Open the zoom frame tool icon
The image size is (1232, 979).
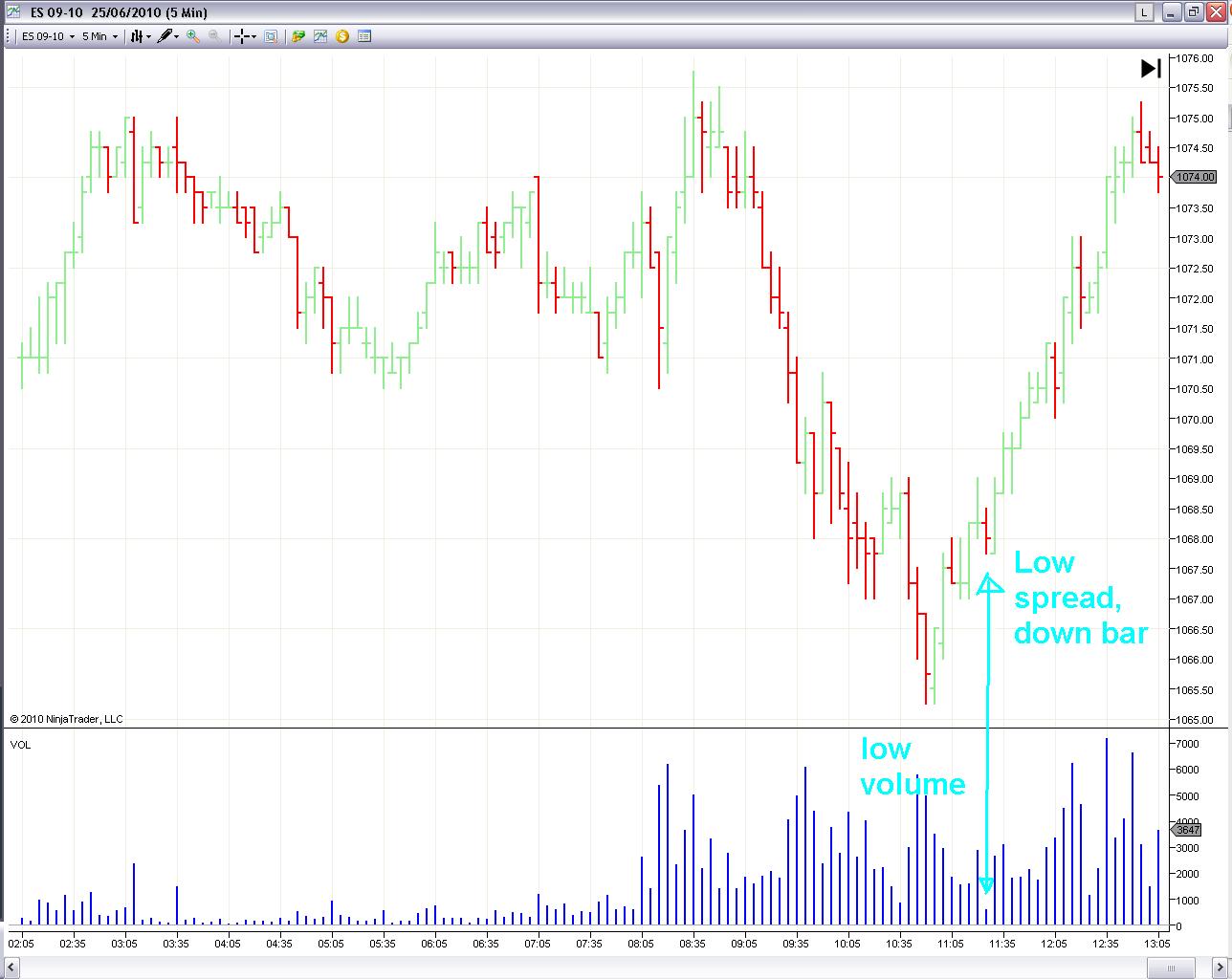[271, 36]
